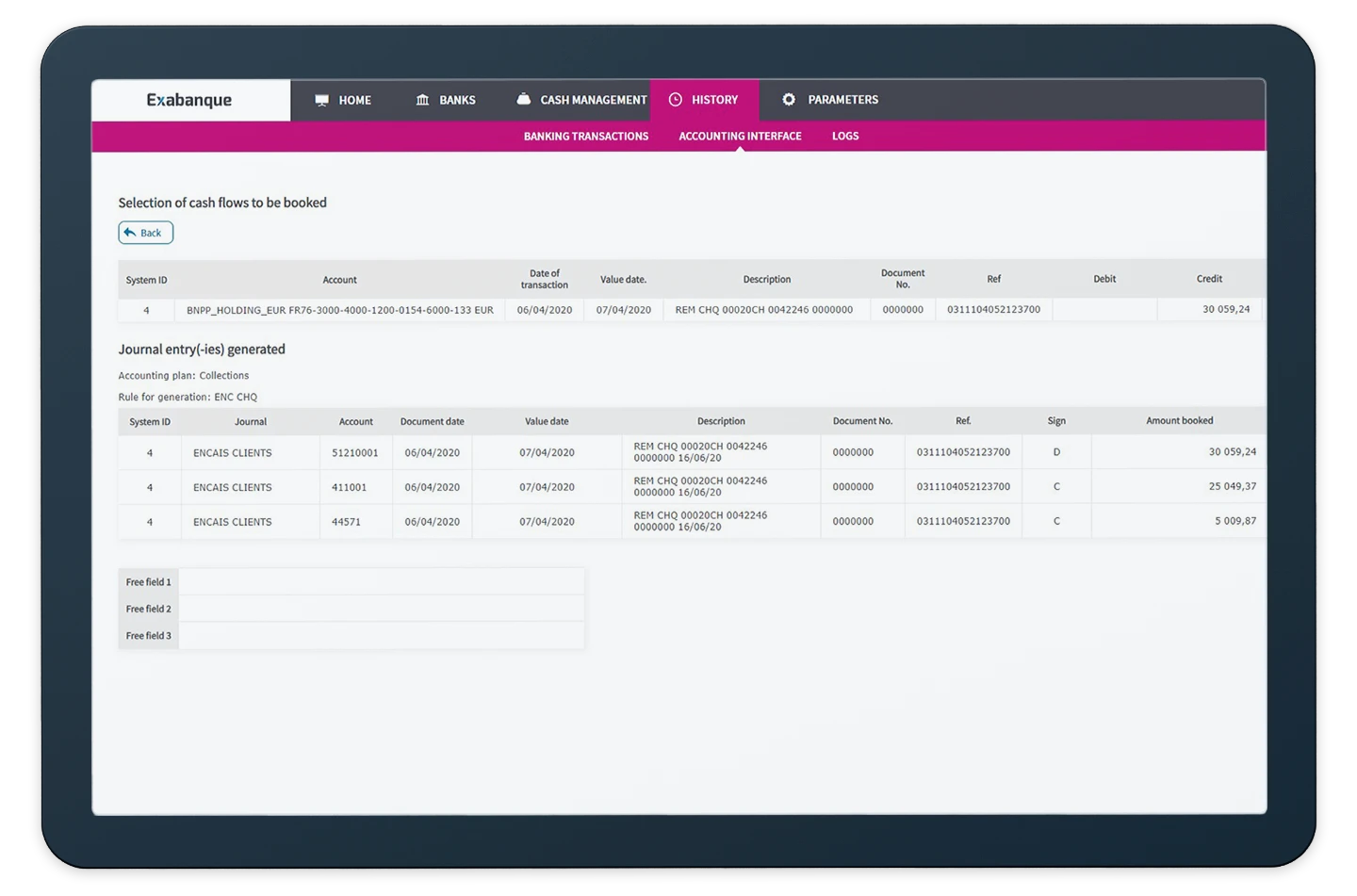Click the History clock icon

[676, 100]
